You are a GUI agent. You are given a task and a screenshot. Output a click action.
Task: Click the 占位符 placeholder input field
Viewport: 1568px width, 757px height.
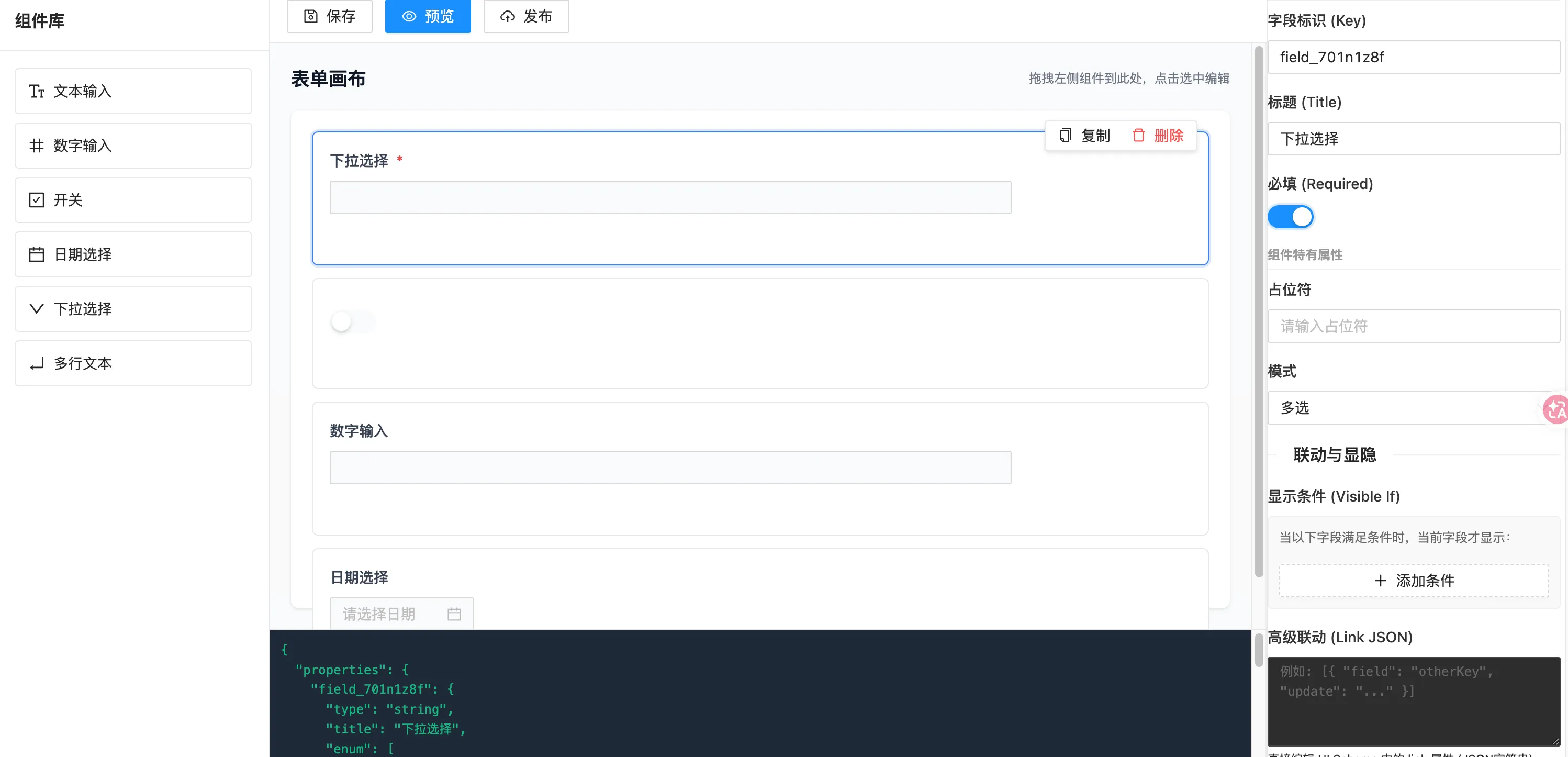pos(1414,327)
